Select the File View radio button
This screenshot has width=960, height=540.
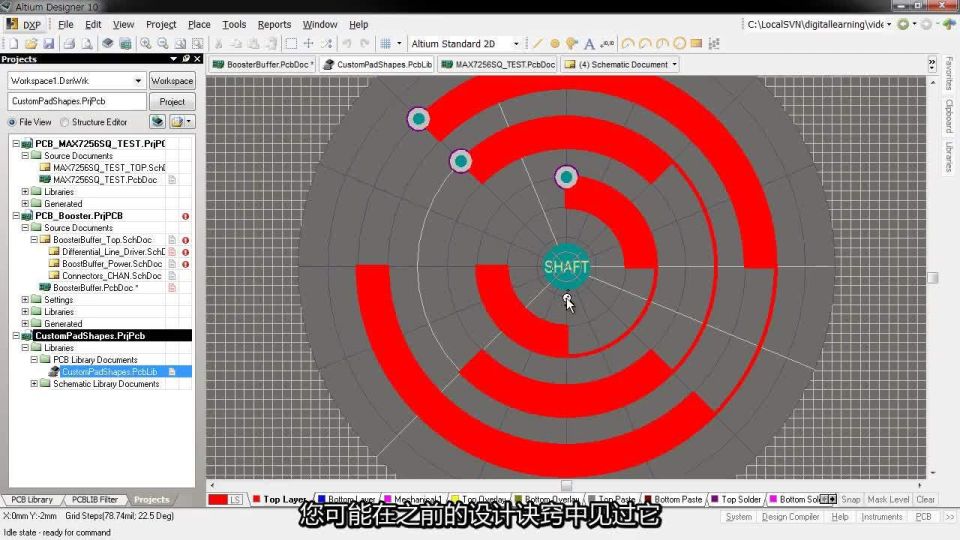(12, 122)
